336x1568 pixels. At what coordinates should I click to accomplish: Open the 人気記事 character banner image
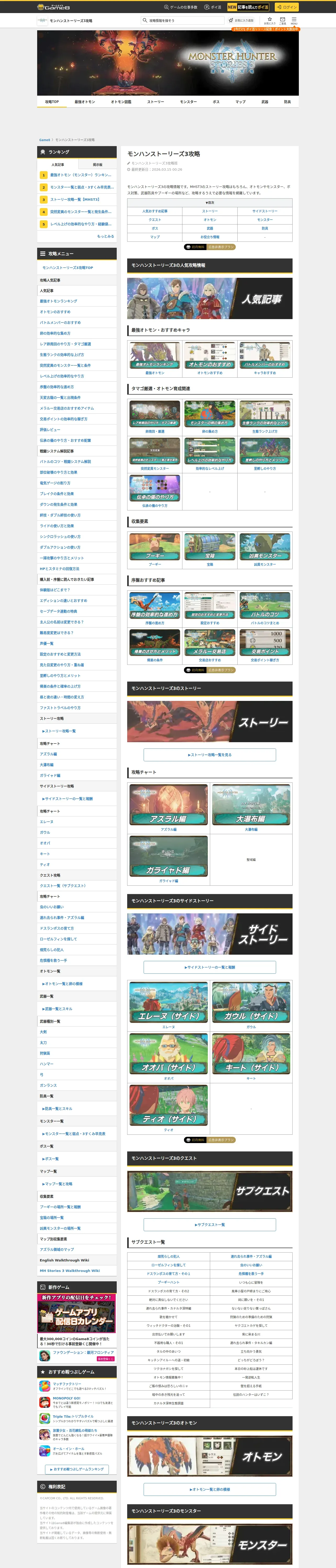tap(210, 298)
